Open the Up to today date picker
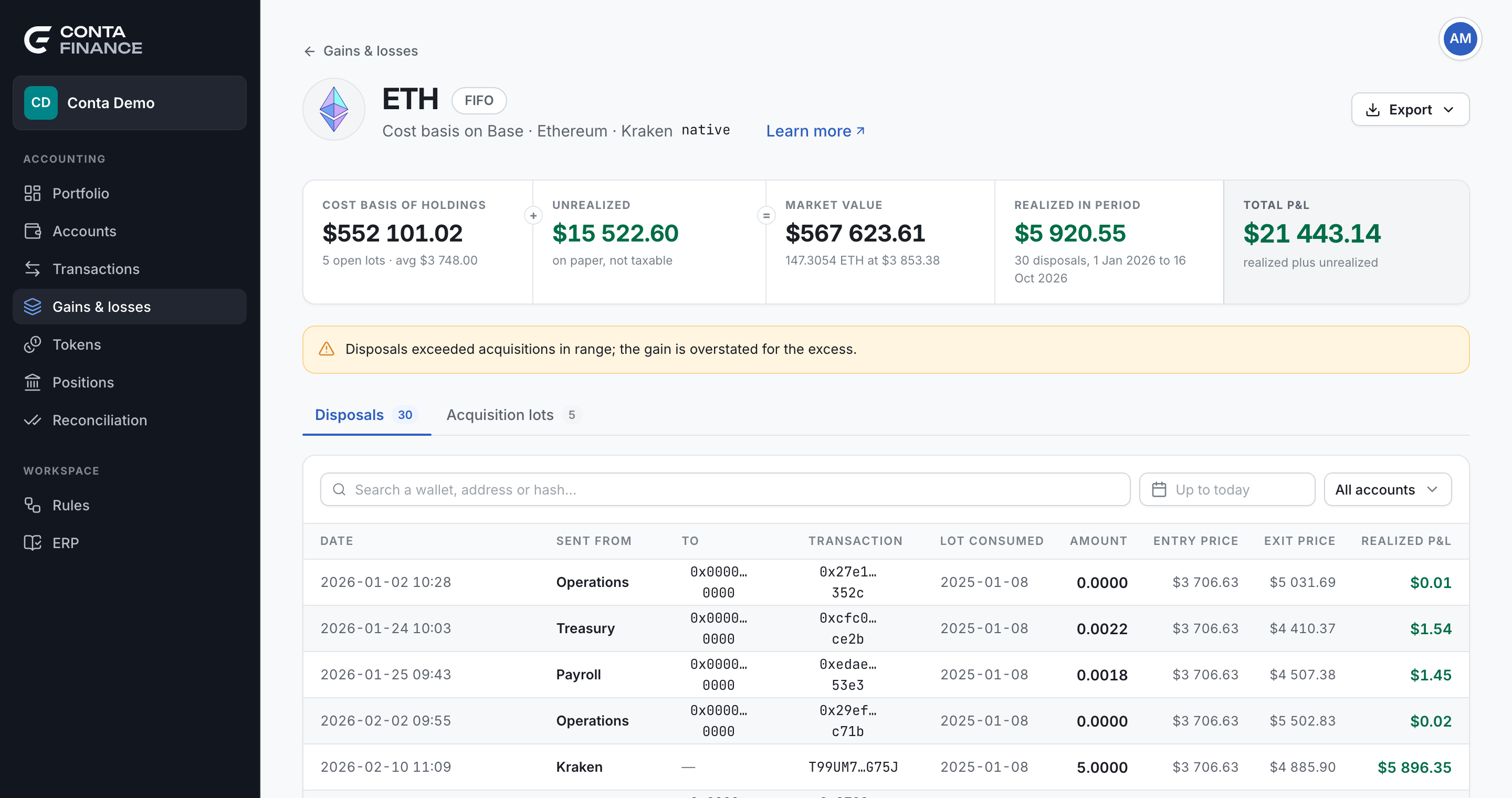The height and width of the screenshot is (798, 1512). [x=1227, y=489]
